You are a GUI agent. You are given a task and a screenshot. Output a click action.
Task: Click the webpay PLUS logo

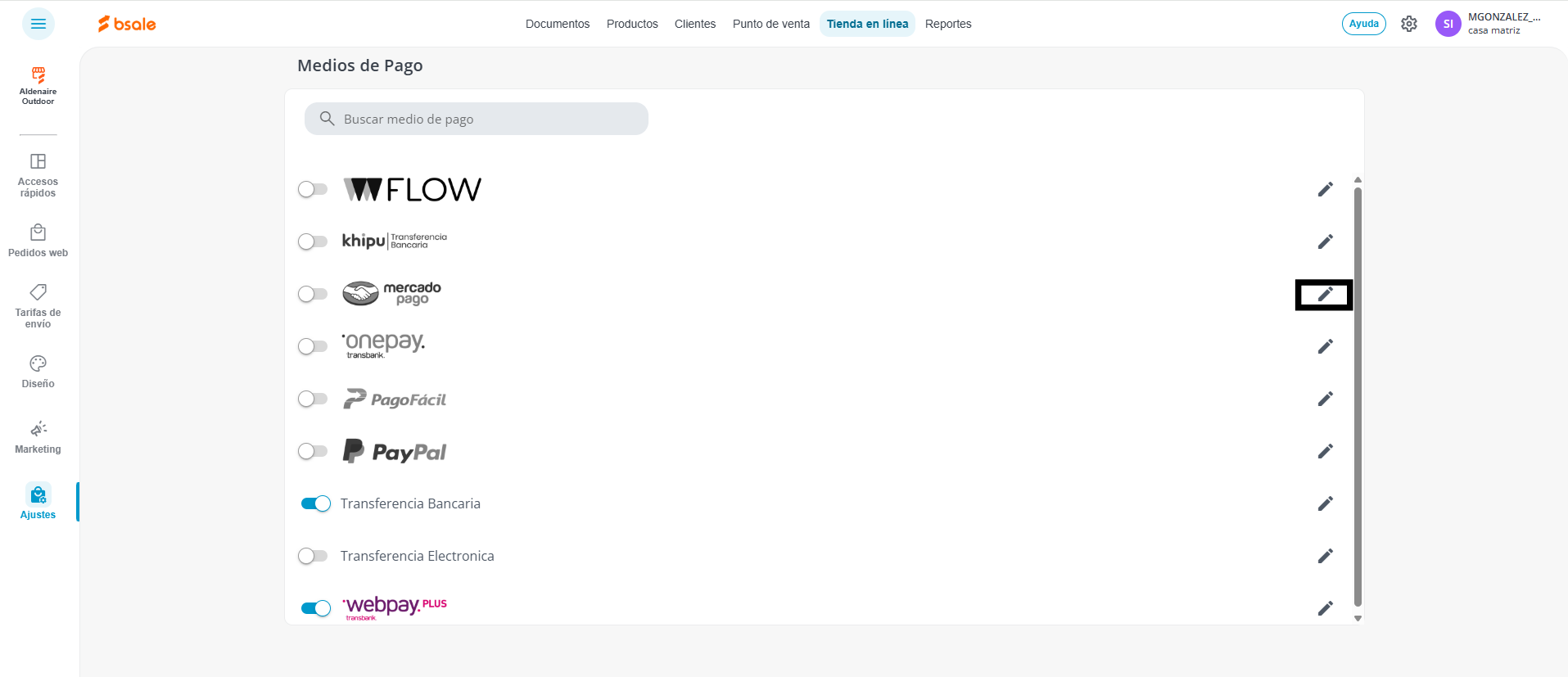[x=395, y=607]
